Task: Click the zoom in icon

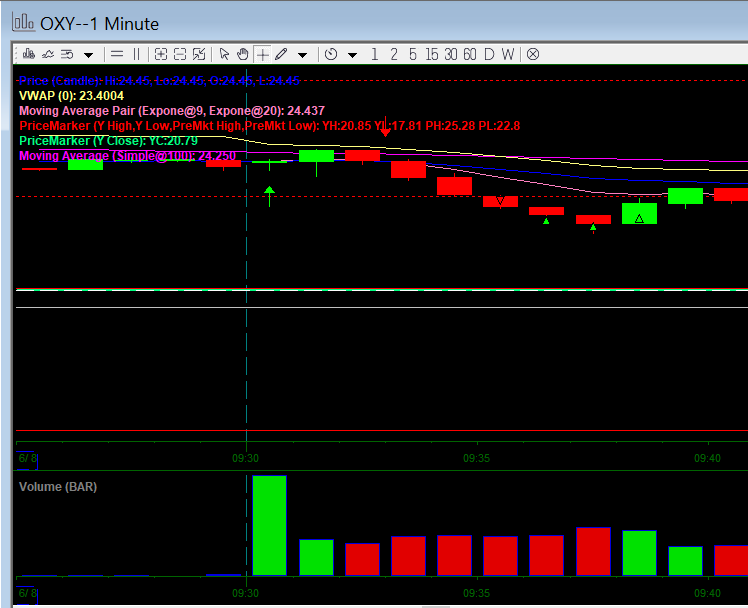Action: tap(161, 54)
